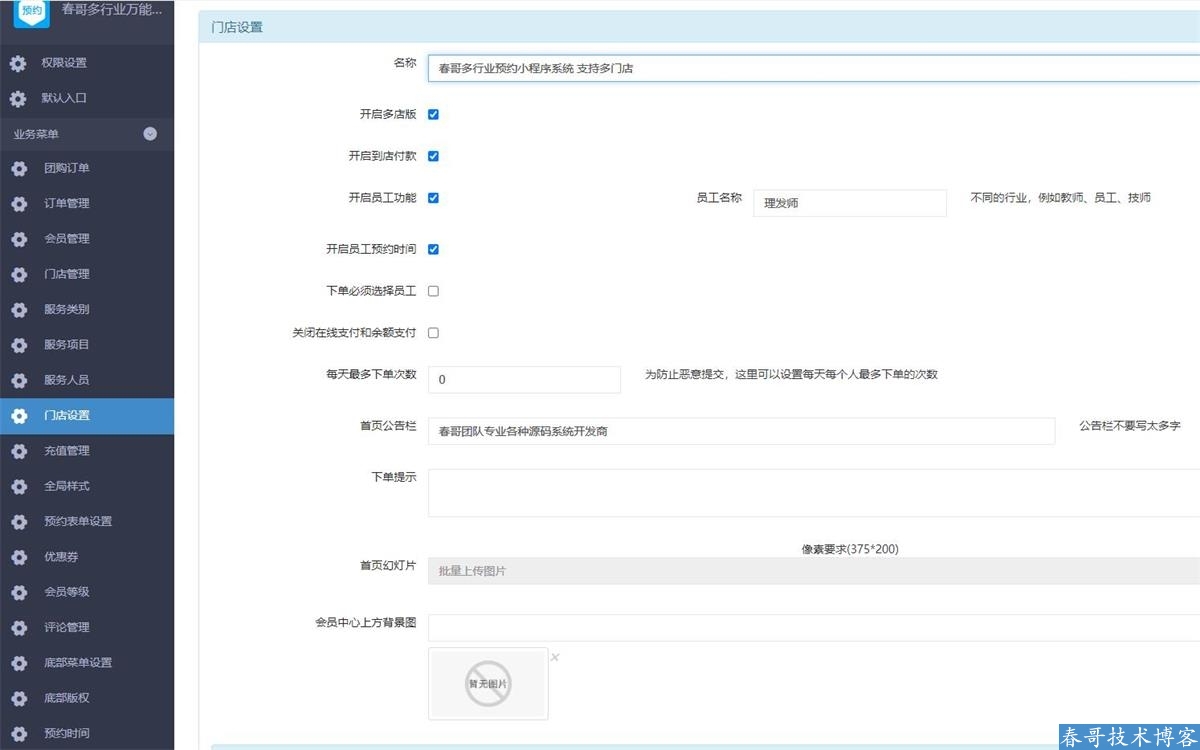Toggle the 开启多店版 checkbox
The width and height of the screenshot is (1200, 750).
click(x=433, y=114)
